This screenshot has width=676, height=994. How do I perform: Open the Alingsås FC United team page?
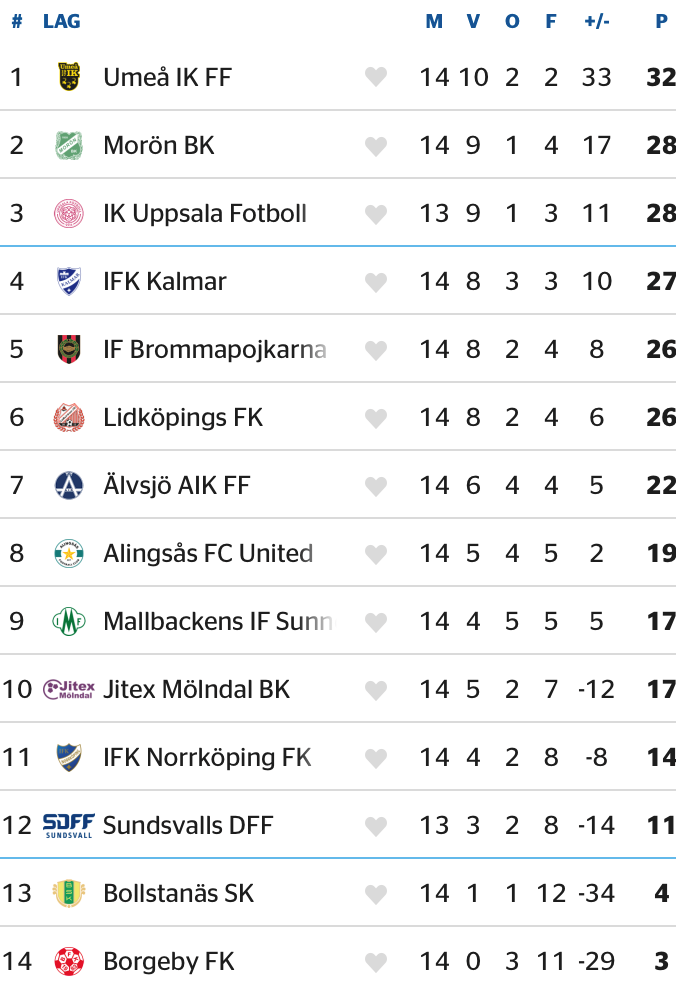click(x=208, y=553)
